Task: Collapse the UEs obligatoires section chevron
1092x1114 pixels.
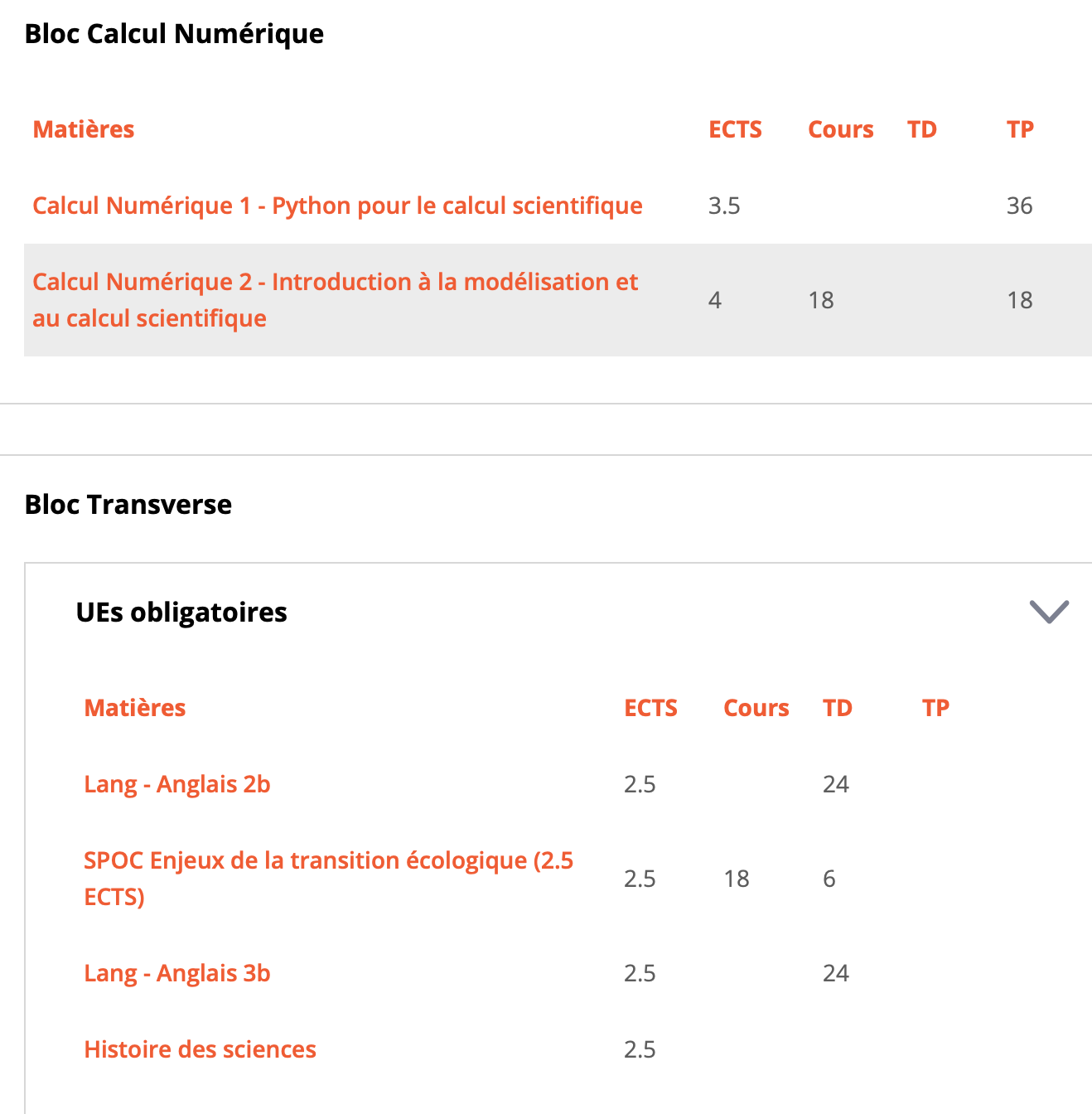Action: (1049, 612)
